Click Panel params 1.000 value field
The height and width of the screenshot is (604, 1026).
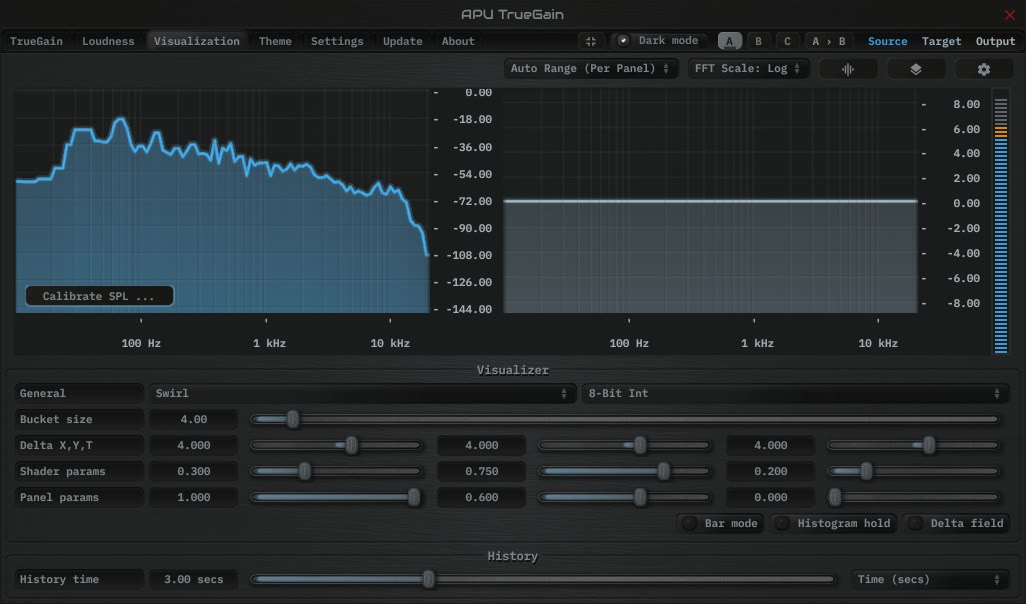[194, 497]
